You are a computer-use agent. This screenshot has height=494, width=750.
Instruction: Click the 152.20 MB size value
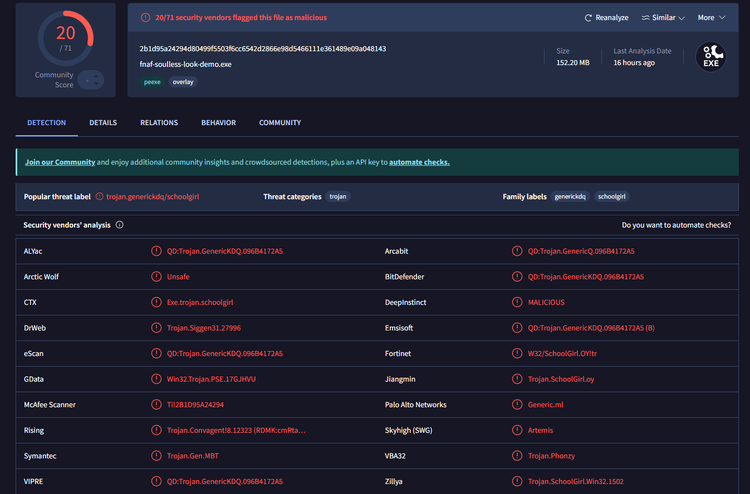(x=573, y=63)
